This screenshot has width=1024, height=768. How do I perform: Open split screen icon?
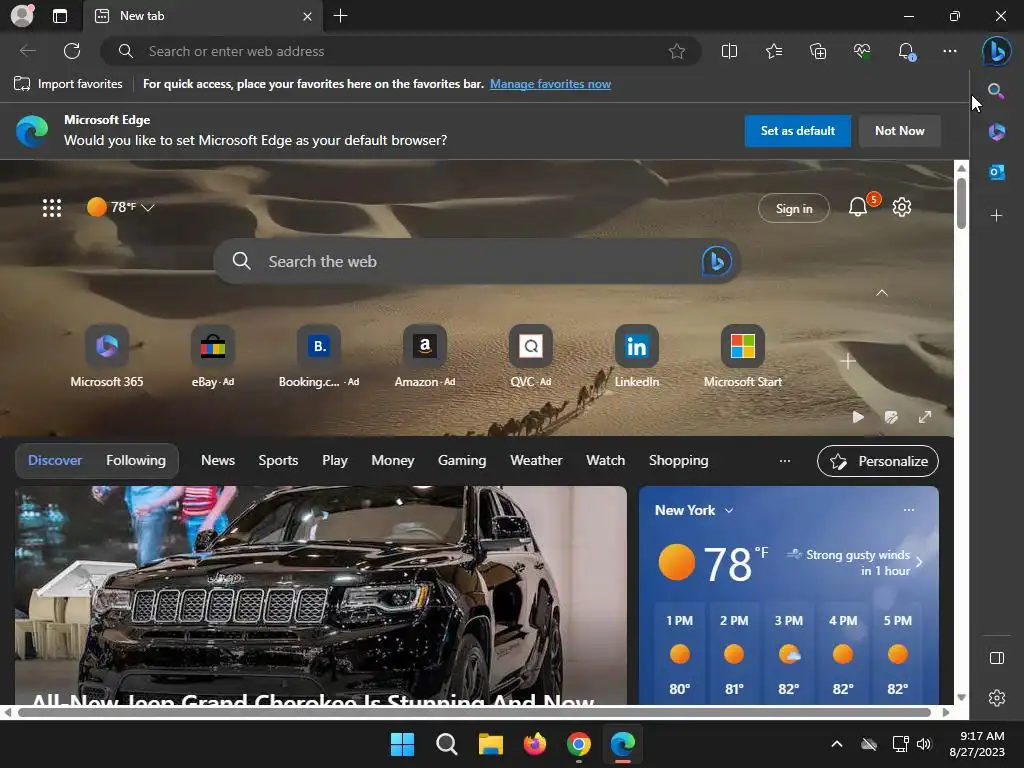tap(729, 51)
